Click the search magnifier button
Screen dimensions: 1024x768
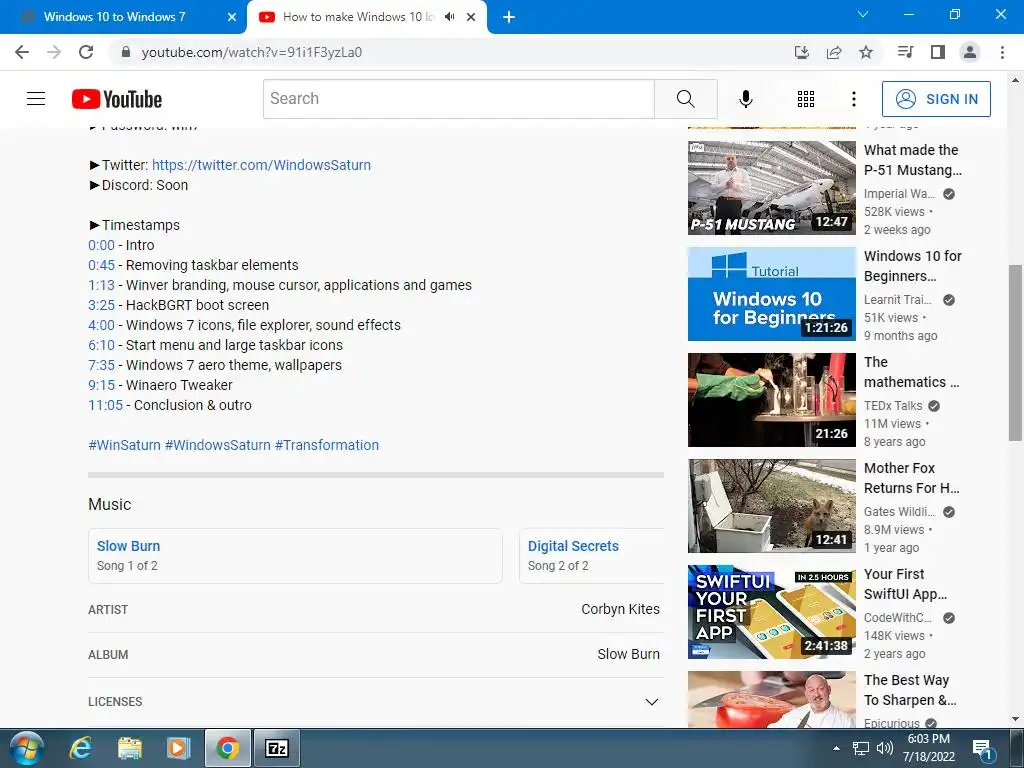pyautogui.click(x=686, y=99)
